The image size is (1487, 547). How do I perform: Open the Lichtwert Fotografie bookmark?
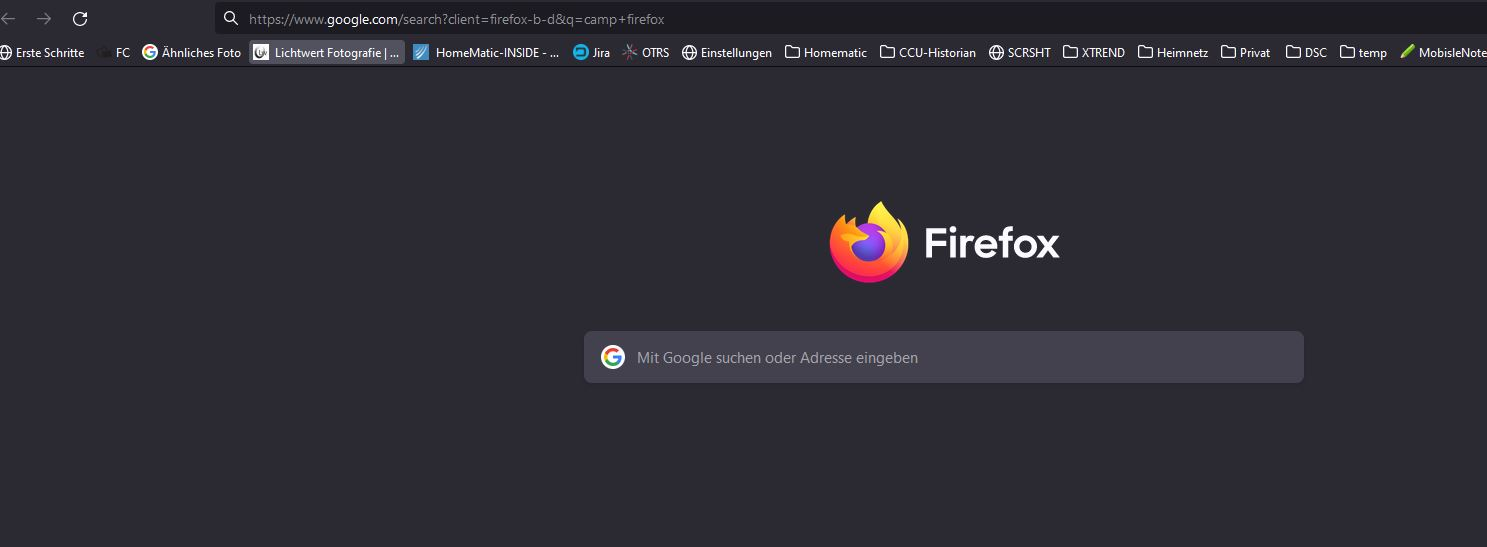point(327,53)
